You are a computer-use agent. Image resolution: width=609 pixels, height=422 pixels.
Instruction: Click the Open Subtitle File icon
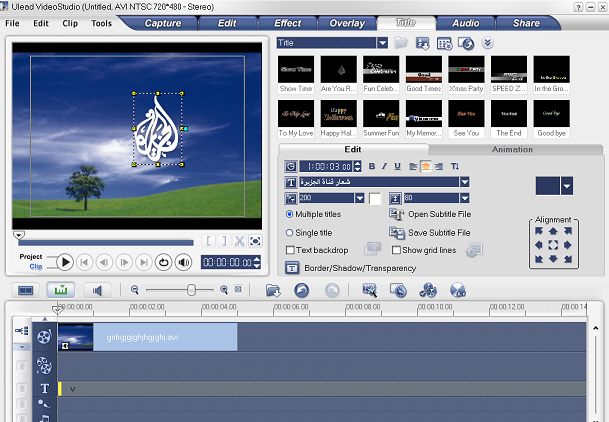click(397, 214)
